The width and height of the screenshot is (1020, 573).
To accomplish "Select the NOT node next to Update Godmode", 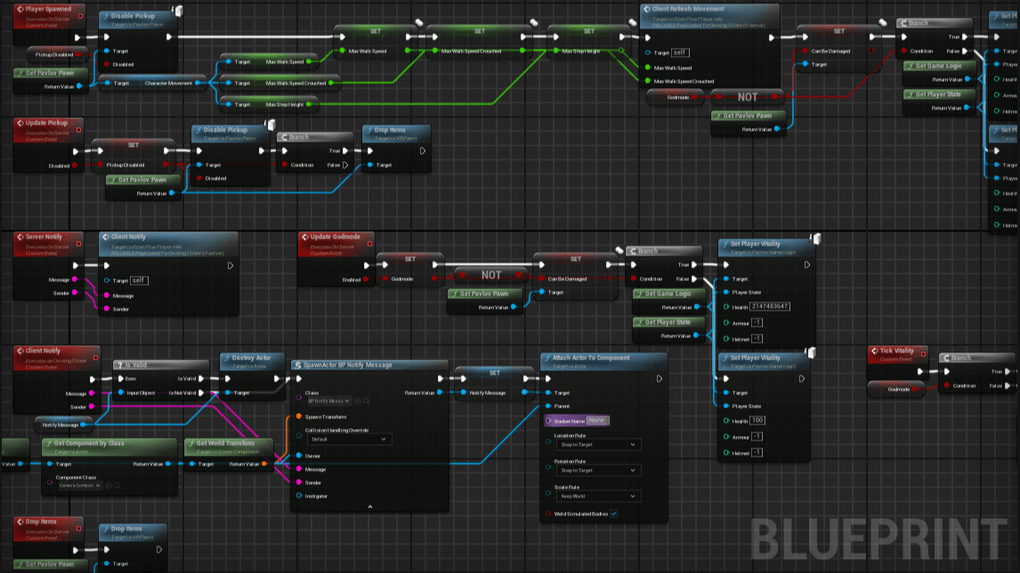I will coord(490,276).
